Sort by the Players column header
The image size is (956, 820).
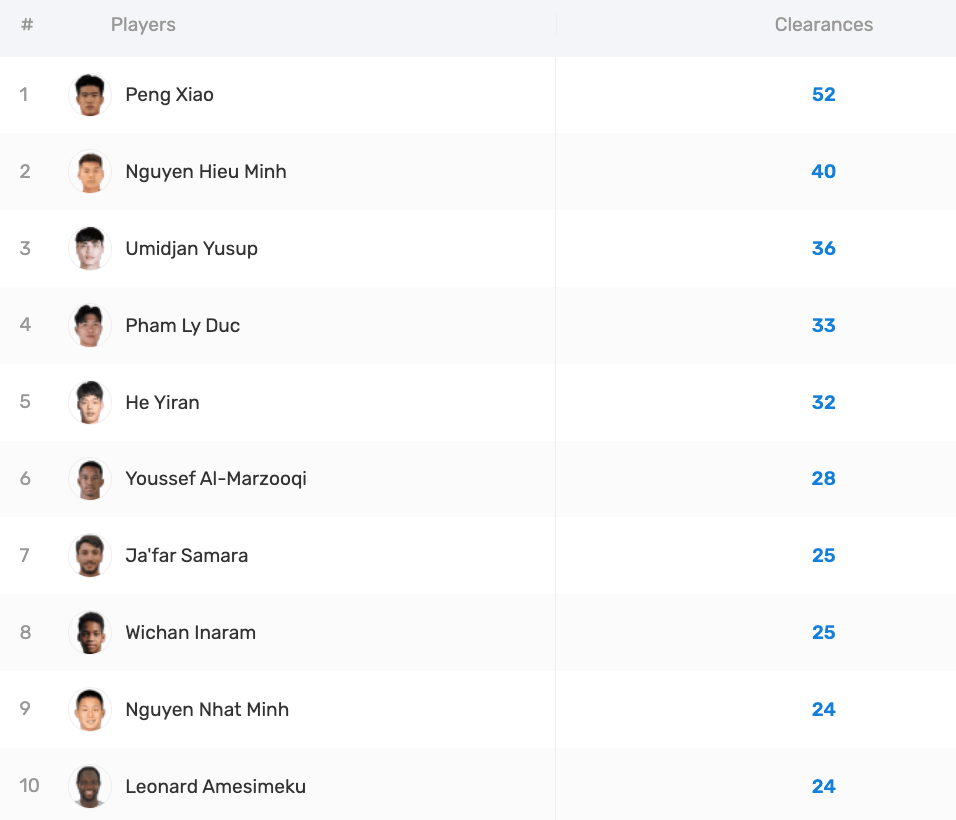(x=143, y=24)
